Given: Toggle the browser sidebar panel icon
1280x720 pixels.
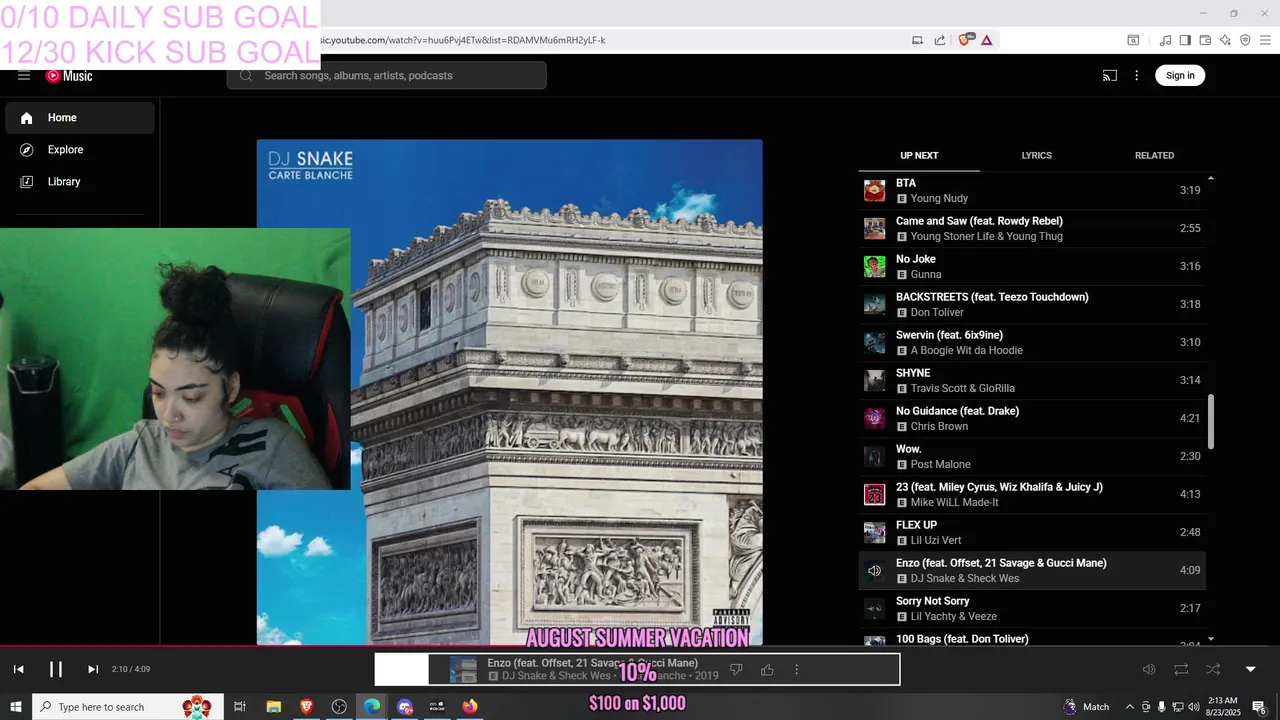Looking at the screenshot, I should click(1185, 40).
